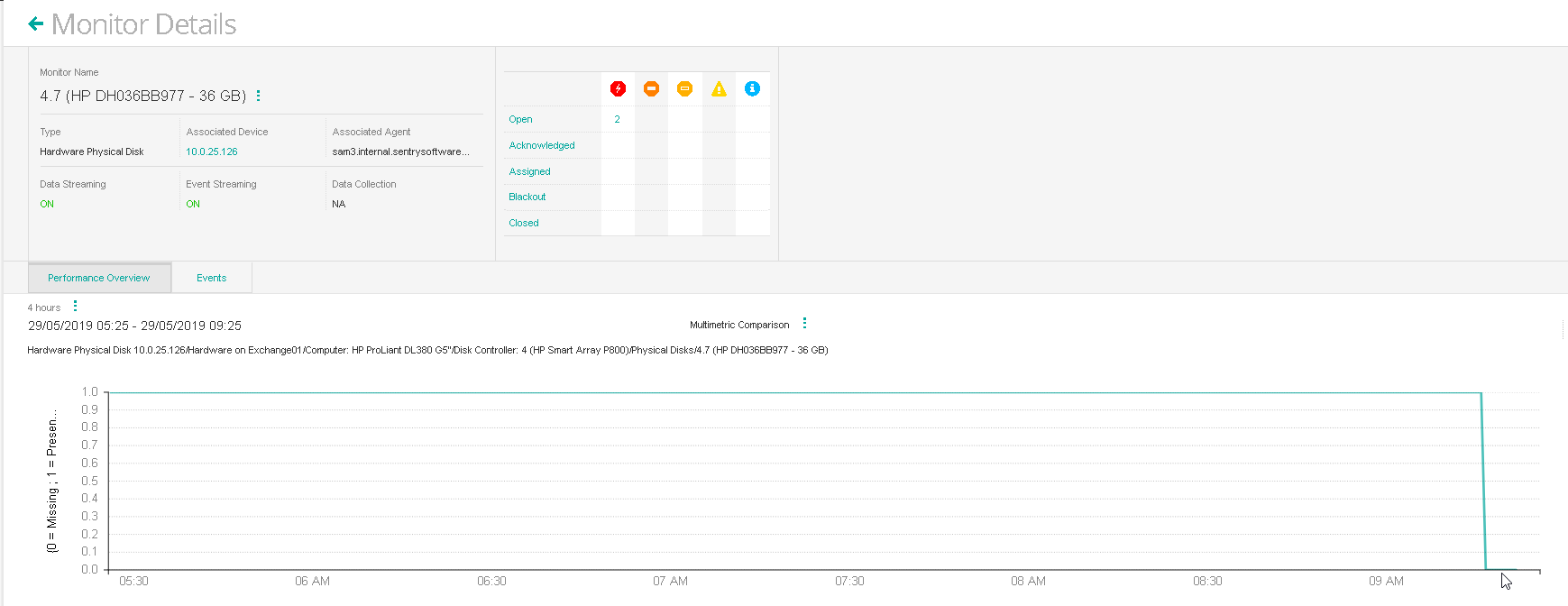The image size is (1568, 606).
Task: Open the Multimetric Comparison options menu
Action: 804,324
